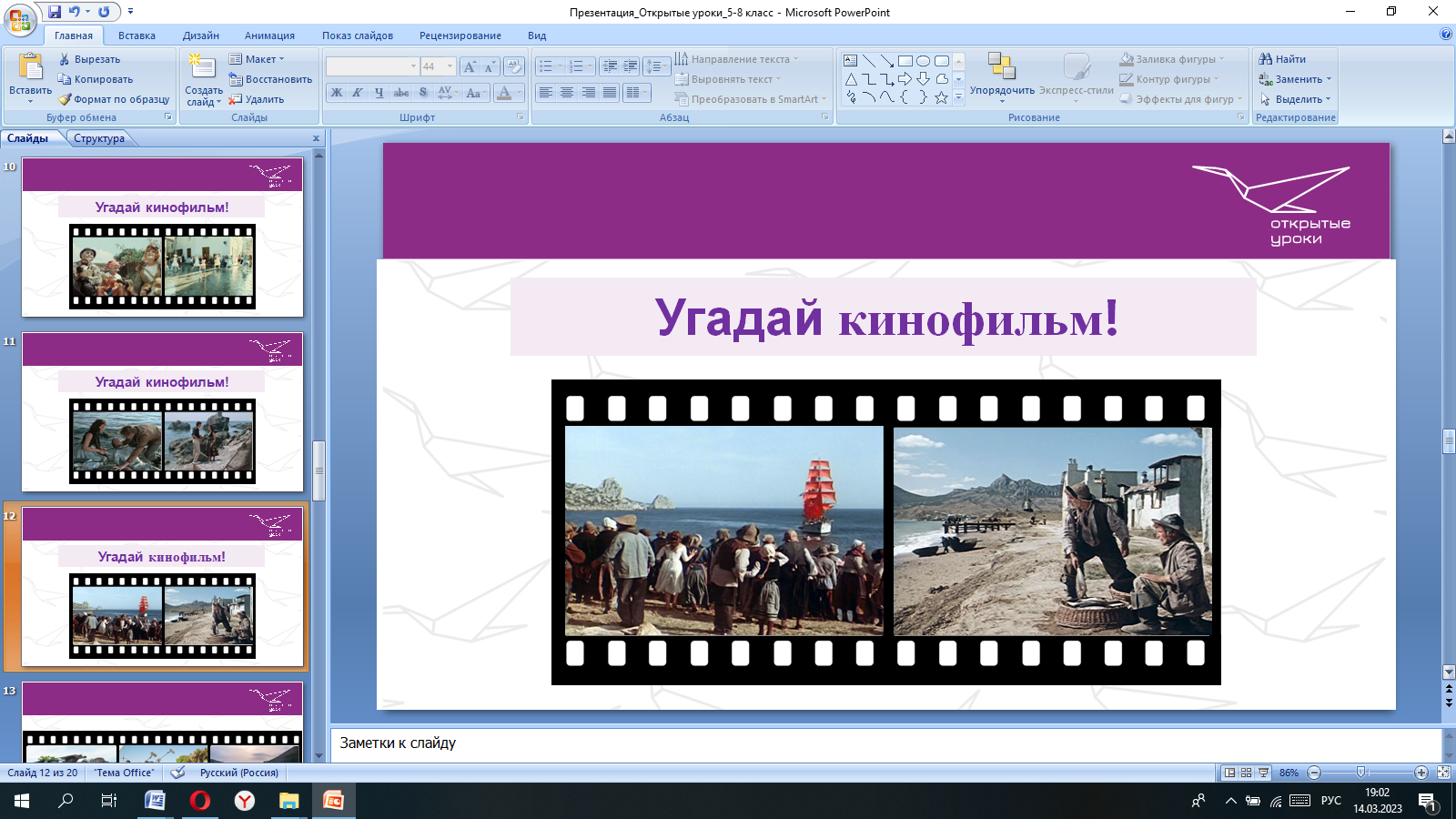This screenshot has height=819, width=1456.
Task: Open Контур фигуры outline dropdown
Action: click(1169, 79)
